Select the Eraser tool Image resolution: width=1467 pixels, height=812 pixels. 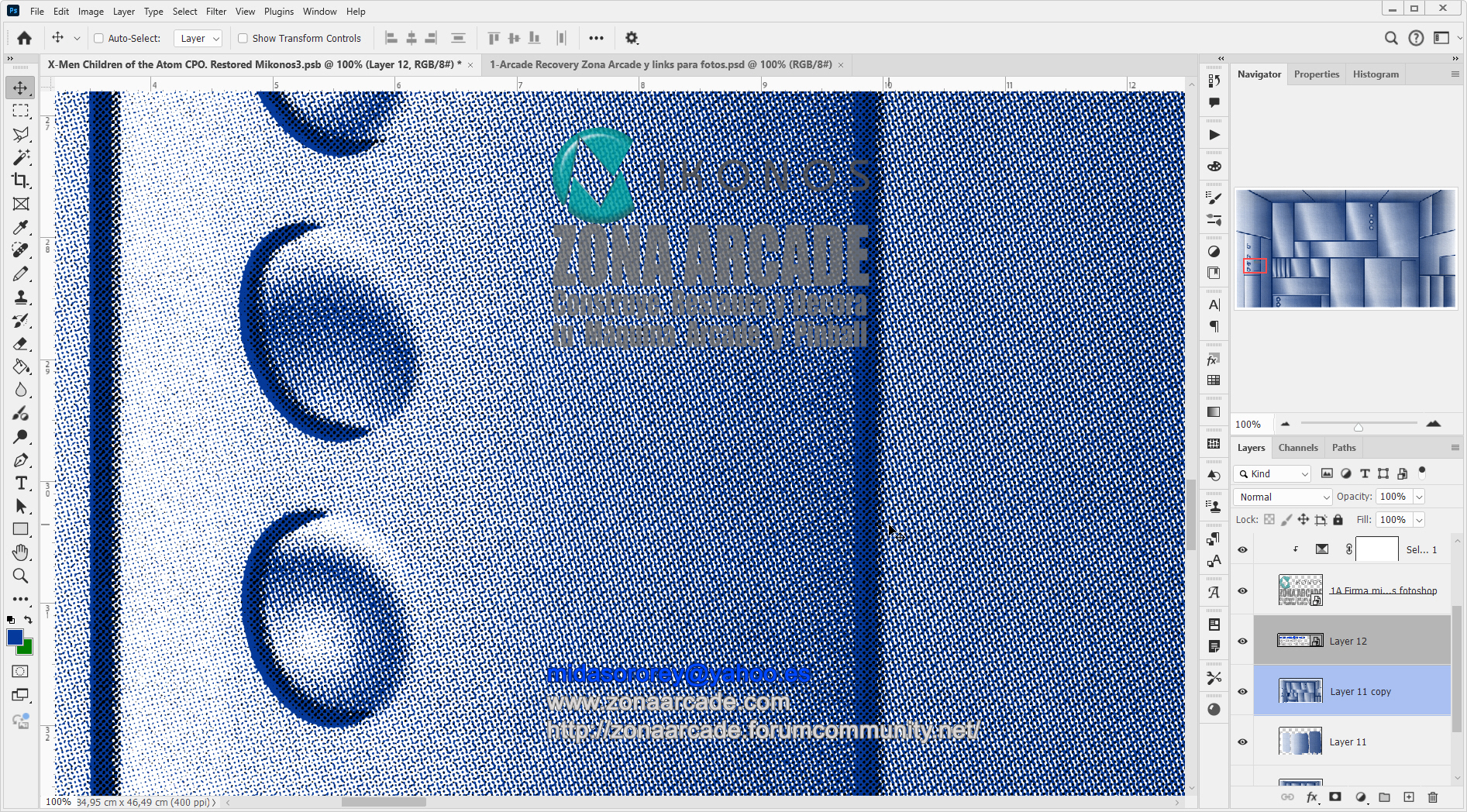(x=21, y=343)
